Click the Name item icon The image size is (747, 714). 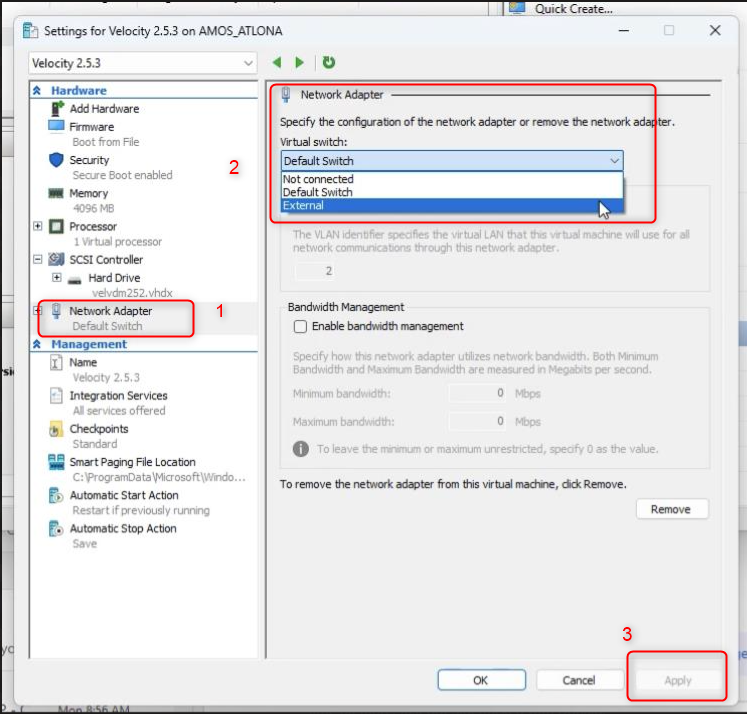click(56, 362)
